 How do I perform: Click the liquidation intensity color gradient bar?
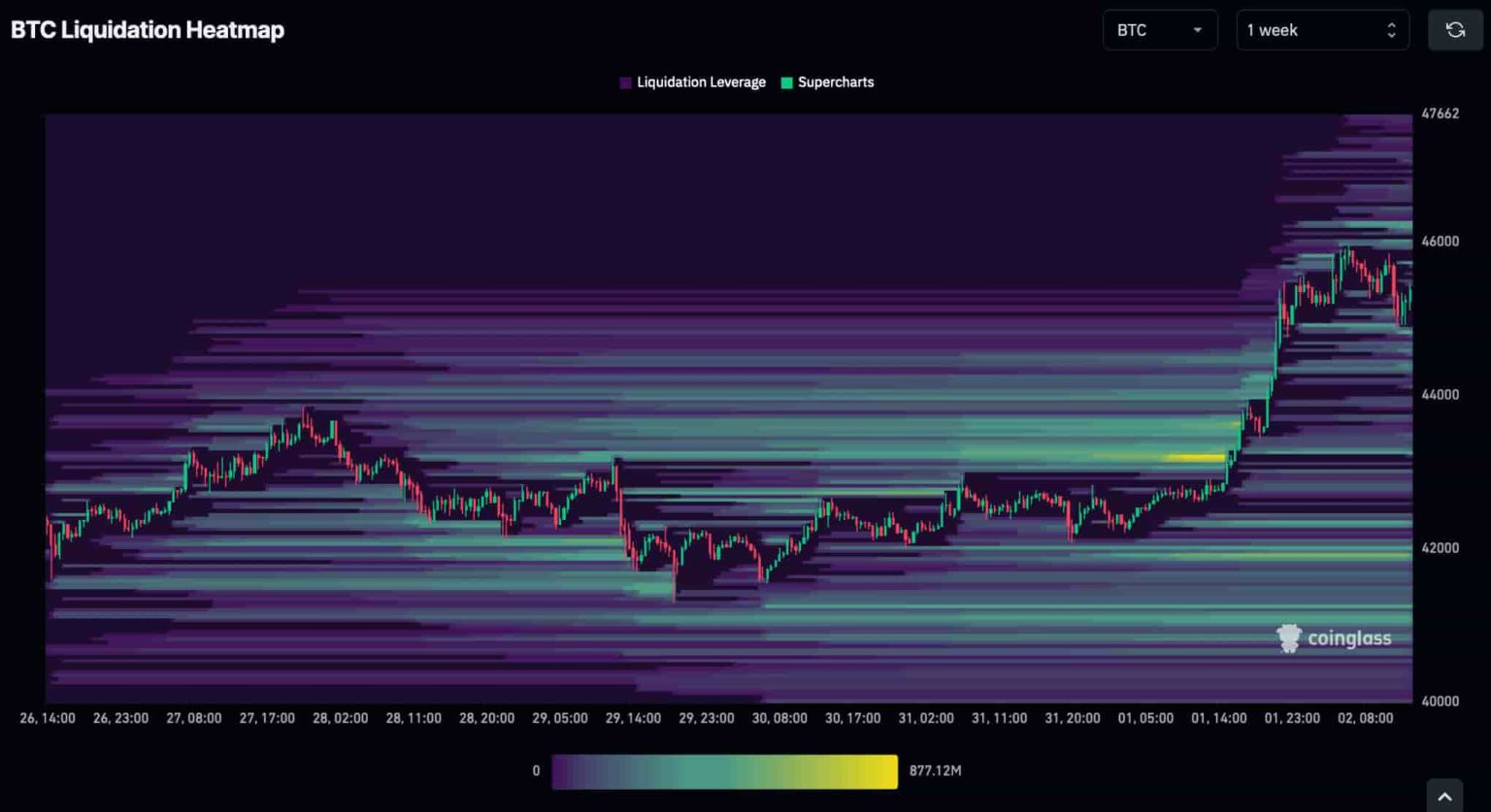724,771
